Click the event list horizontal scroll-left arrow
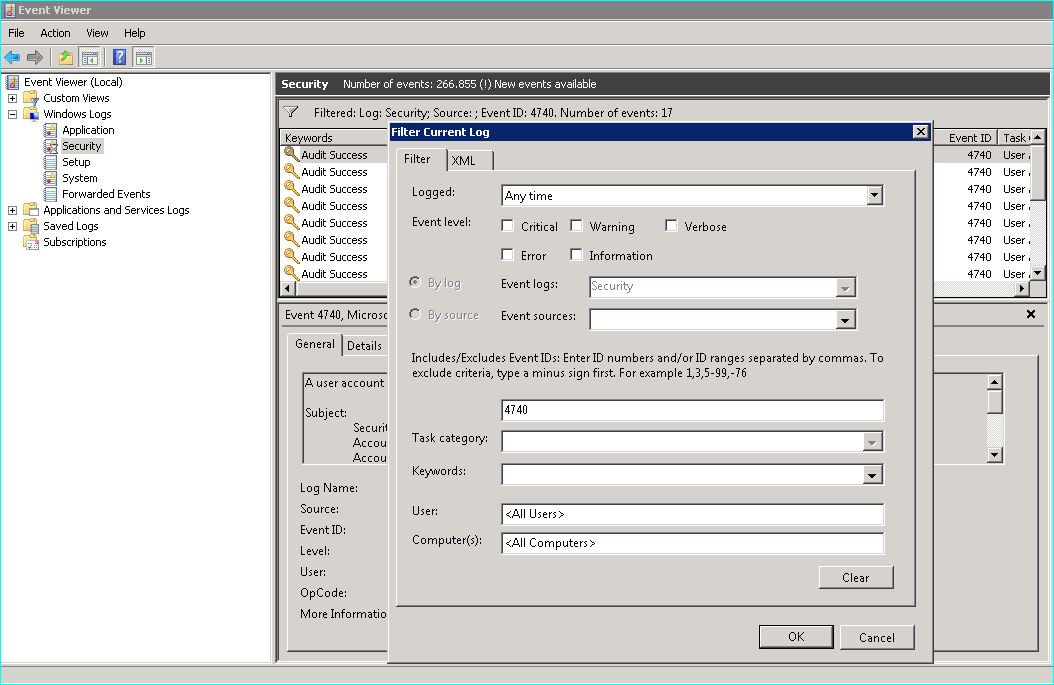 [x=288, y=288]
